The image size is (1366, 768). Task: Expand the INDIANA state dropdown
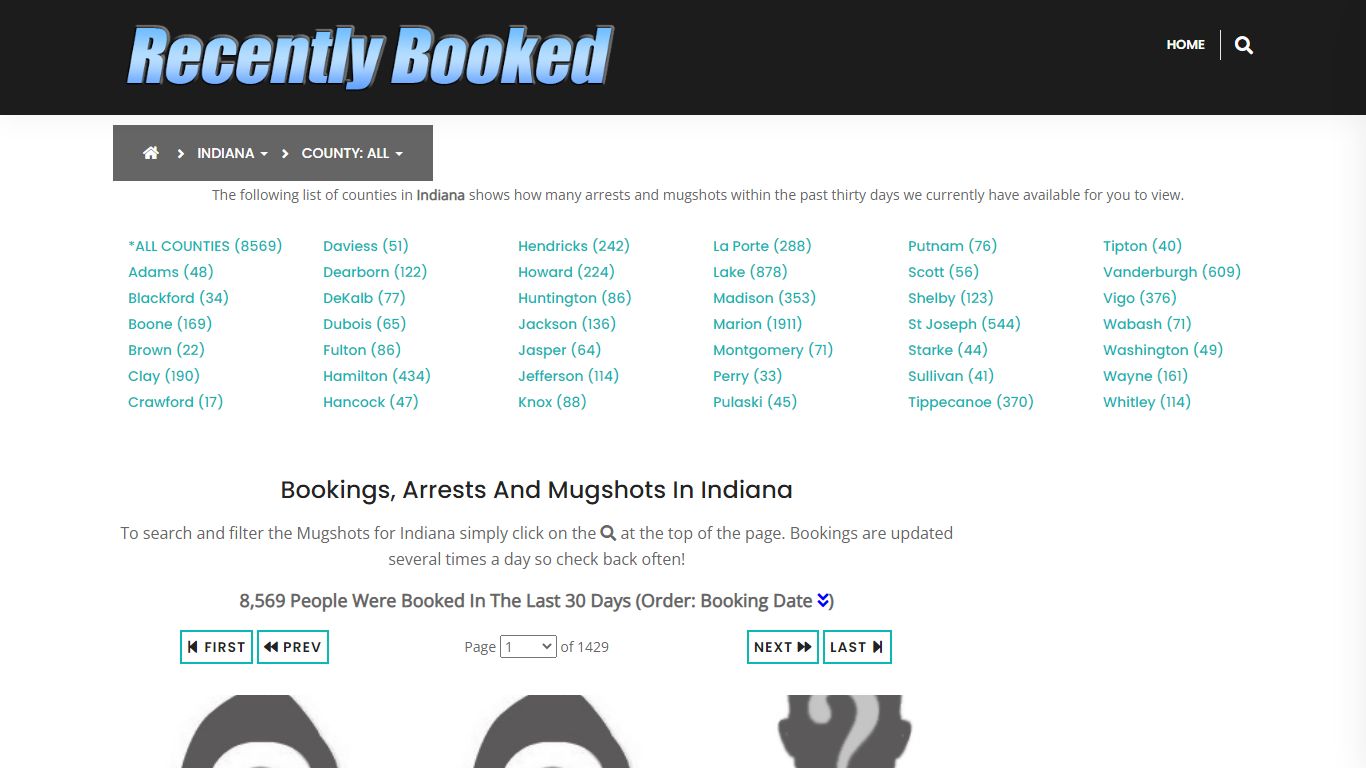click(232, 153)
